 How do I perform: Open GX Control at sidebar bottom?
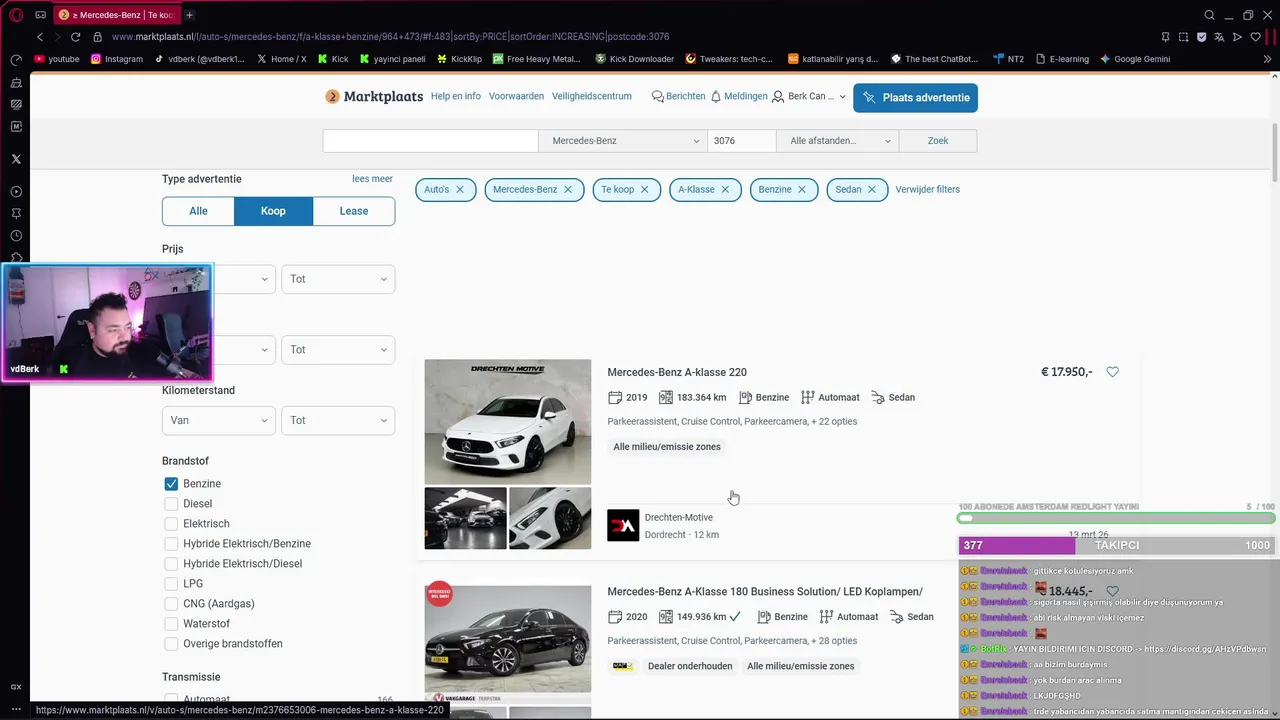(16, 687)
